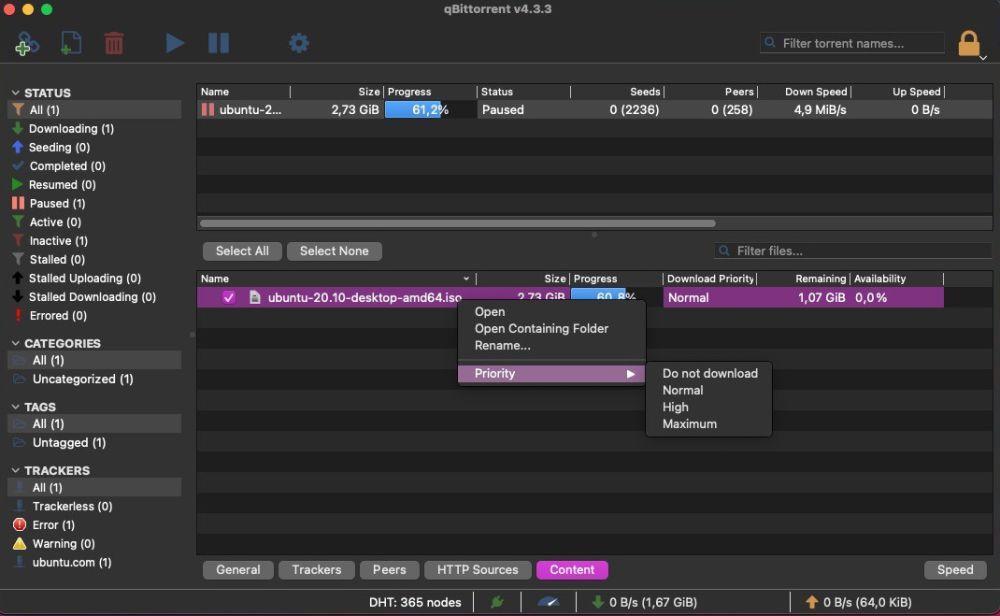The width and height of the screenshot is (1000, 616).
Task: Focus the Filter torrent names field
Action: [x=852, y=43]
